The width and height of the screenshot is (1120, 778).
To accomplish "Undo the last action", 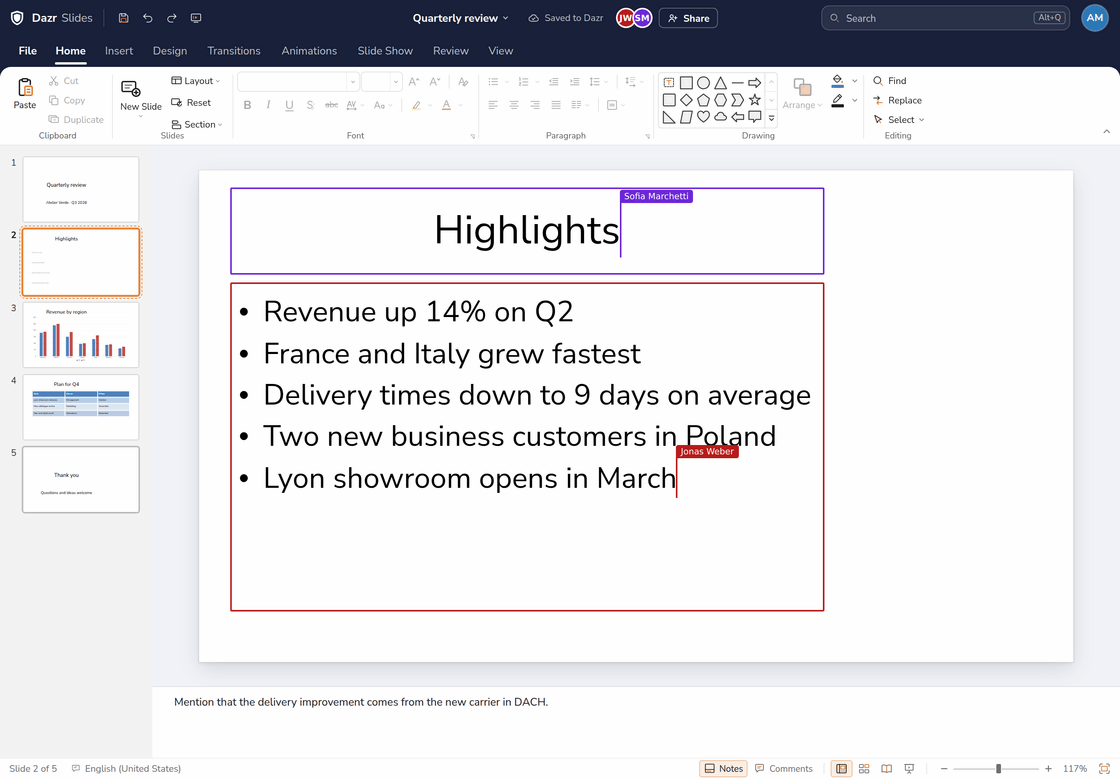I will pyautogui.click(x=148, y=18).
